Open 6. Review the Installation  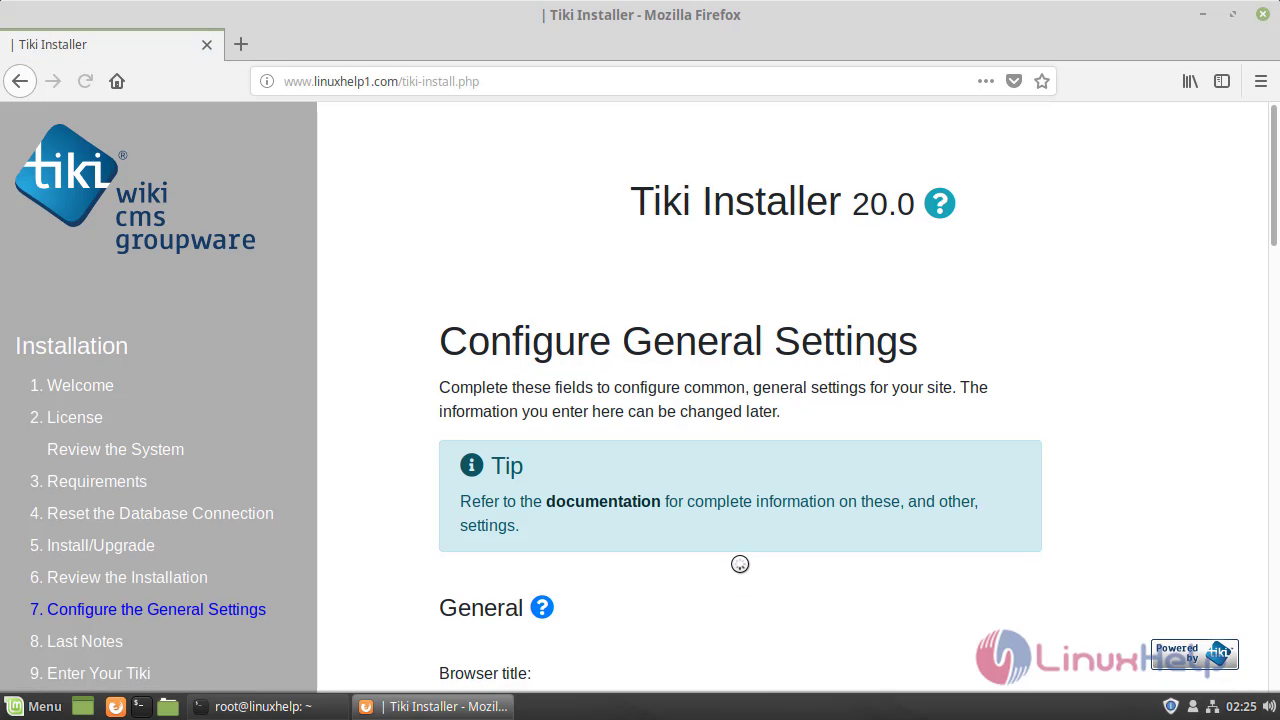(x=118, y=577)
